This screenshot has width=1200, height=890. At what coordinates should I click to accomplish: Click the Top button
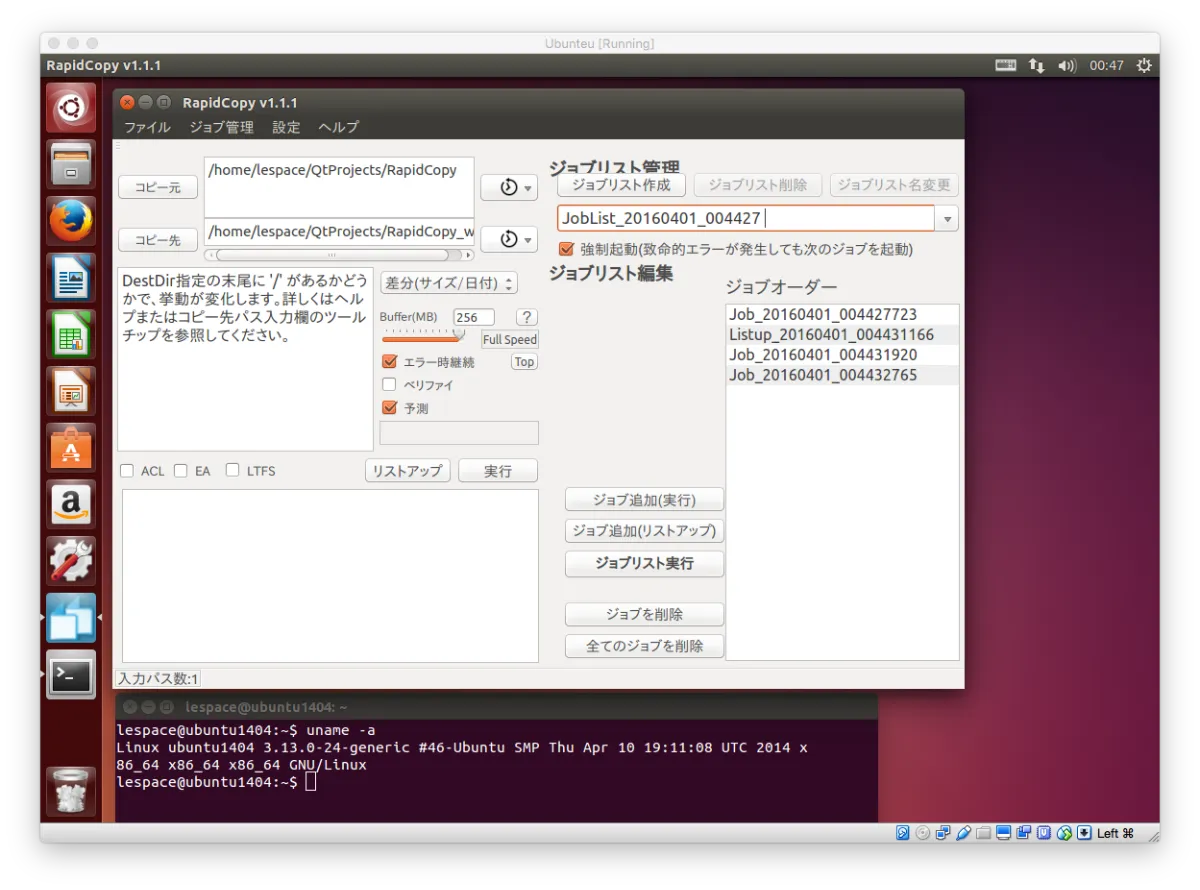pos(524,362)
